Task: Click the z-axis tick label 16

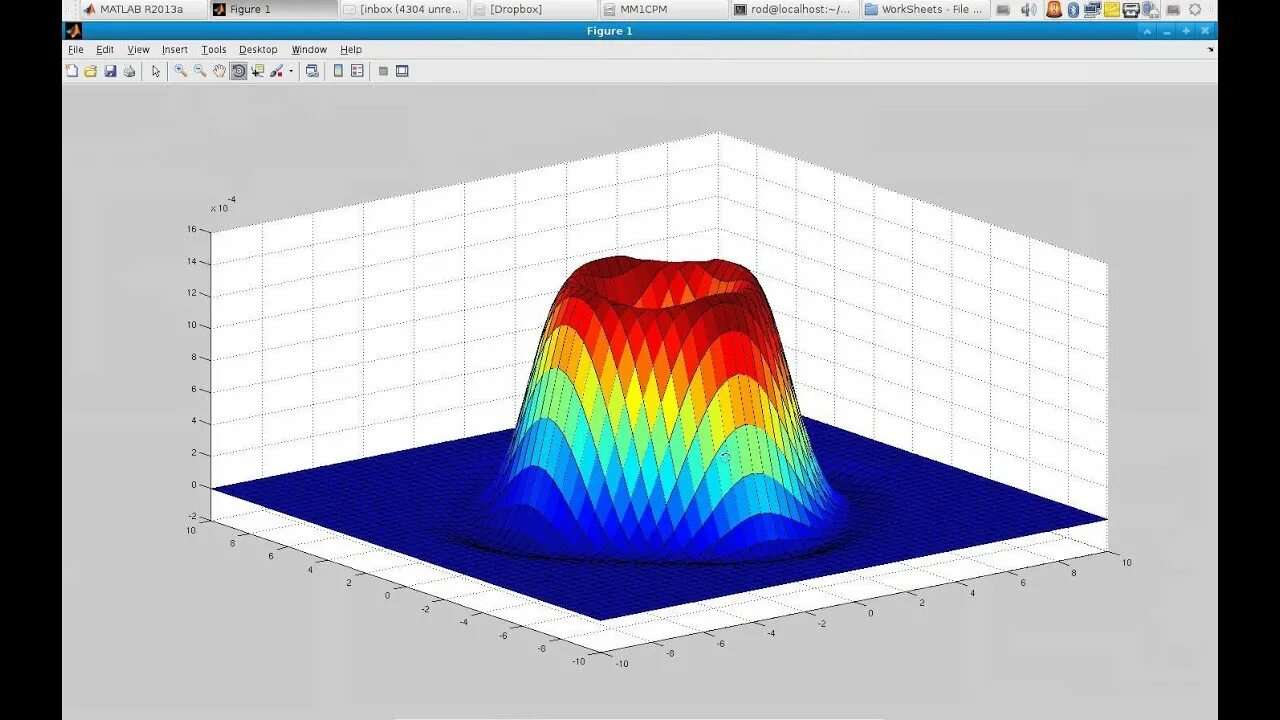Action: [191, 229]
